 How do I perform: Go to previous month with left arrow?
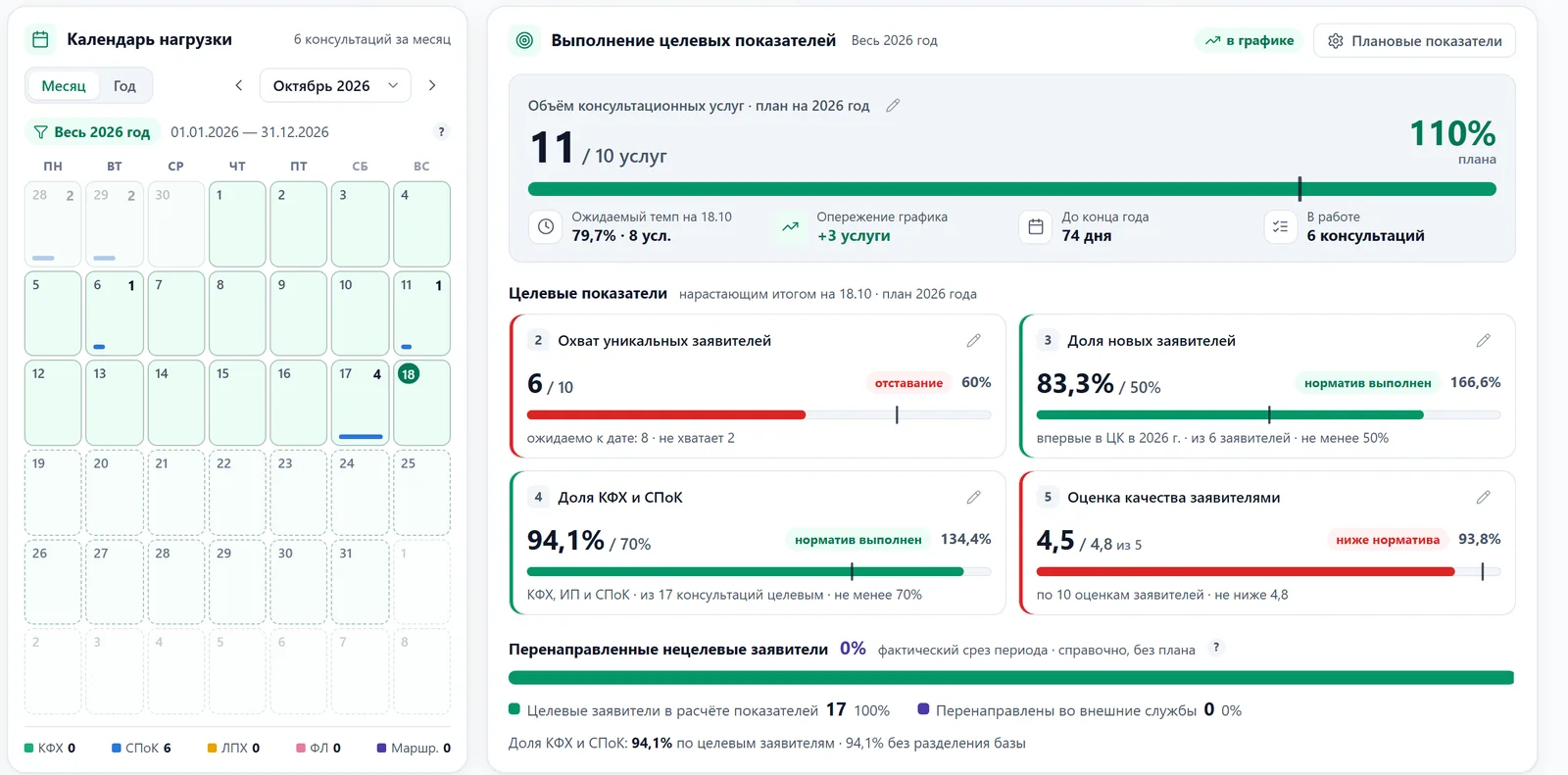pyautogui.click(x=238, y=85)
